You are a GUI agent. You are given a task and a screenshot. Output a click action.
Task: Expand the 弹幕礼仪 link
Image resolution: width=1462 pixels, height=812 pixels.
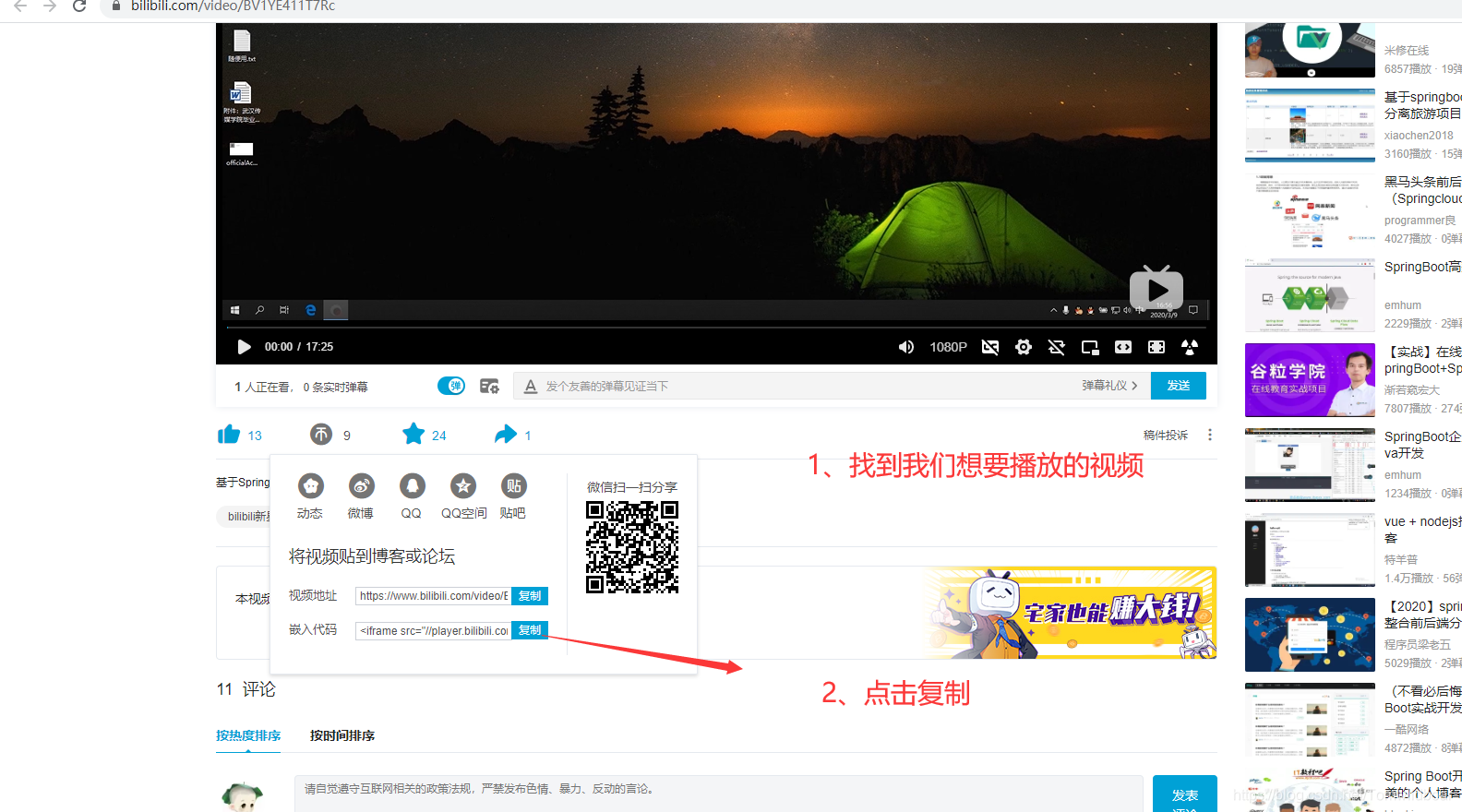1110,386
